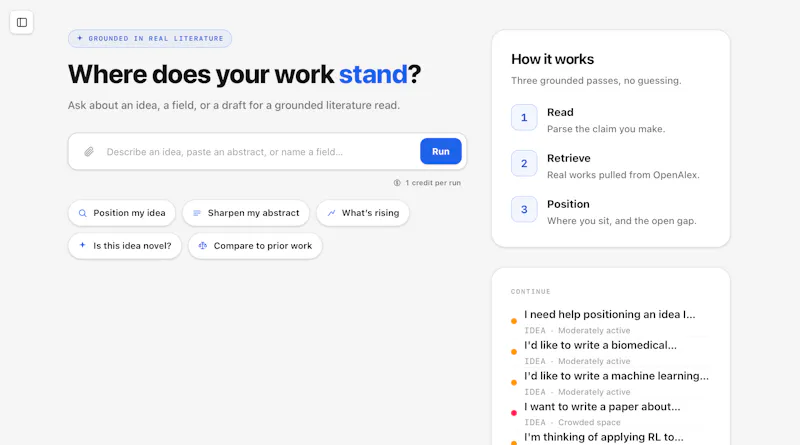Click the blue word 'stand' in the headline

tap(373, 74)
